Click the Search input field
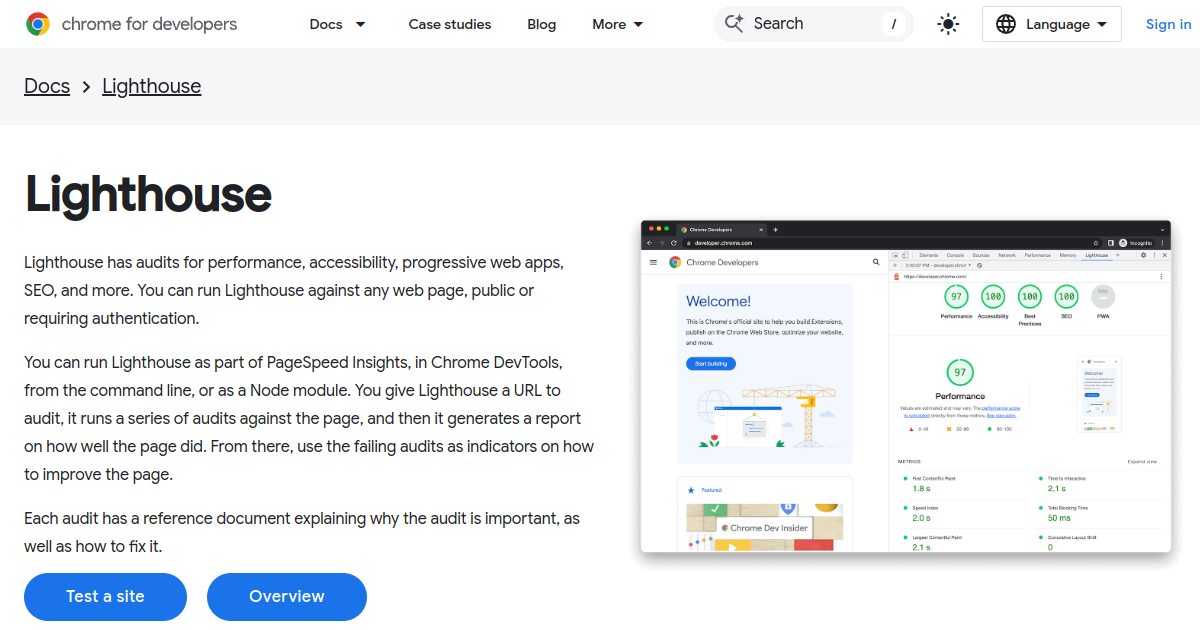The height and width of the screenshot is (630, 1200). (814, 24)
